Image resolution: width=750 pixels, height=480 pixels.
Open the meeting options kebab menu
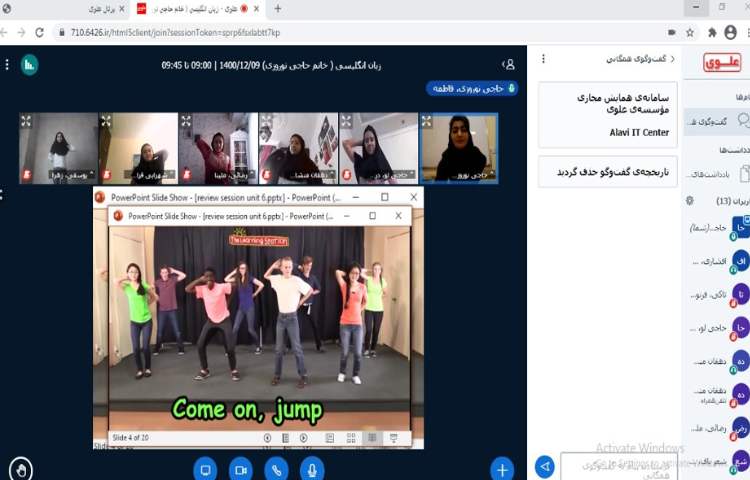[7, 65]
